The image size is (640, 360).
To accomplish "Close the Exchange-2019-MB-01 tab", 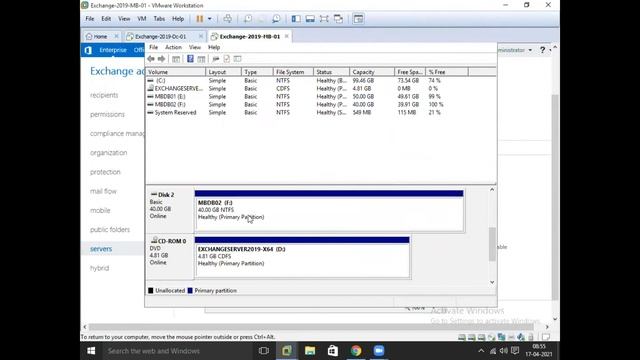I will point(287,36).
